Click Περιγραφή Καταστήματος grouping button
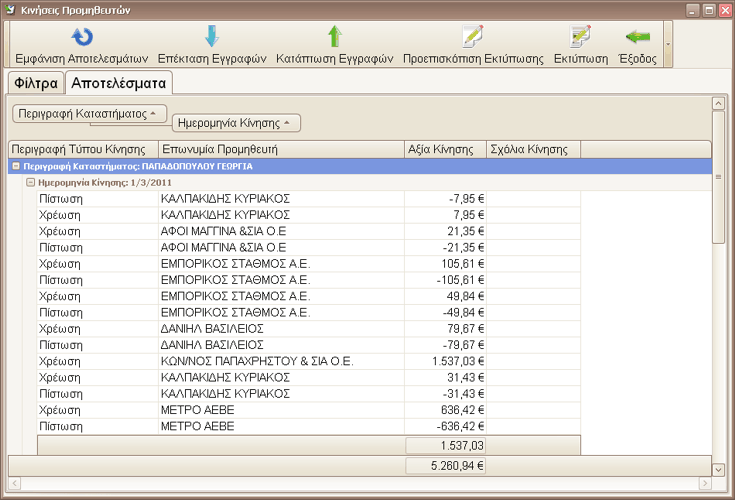This screenshot has width=735, height=500. (x=89, y=113)
